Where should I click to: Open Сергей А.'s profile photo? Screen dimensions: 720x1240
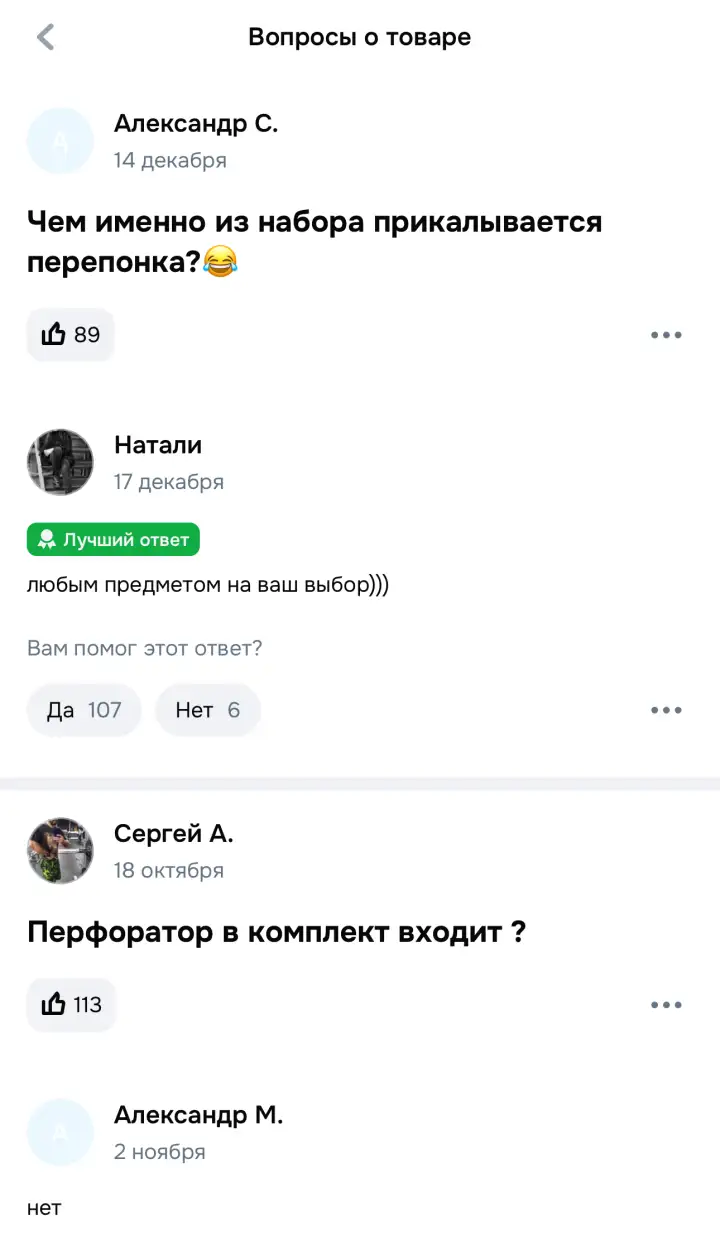(60, 851)
